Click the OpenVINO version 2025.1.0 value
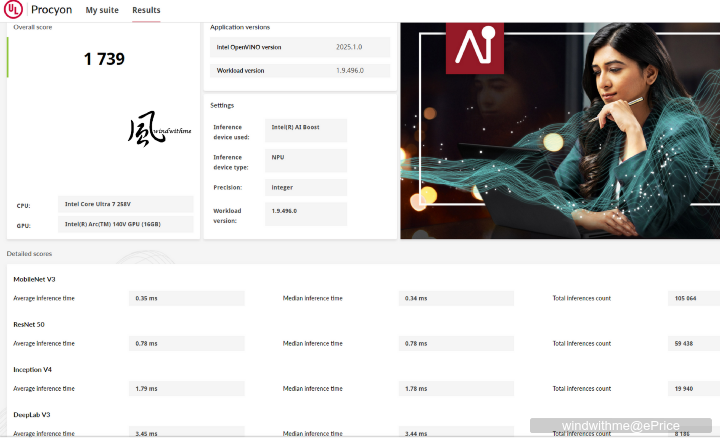 tap(350, 47)
